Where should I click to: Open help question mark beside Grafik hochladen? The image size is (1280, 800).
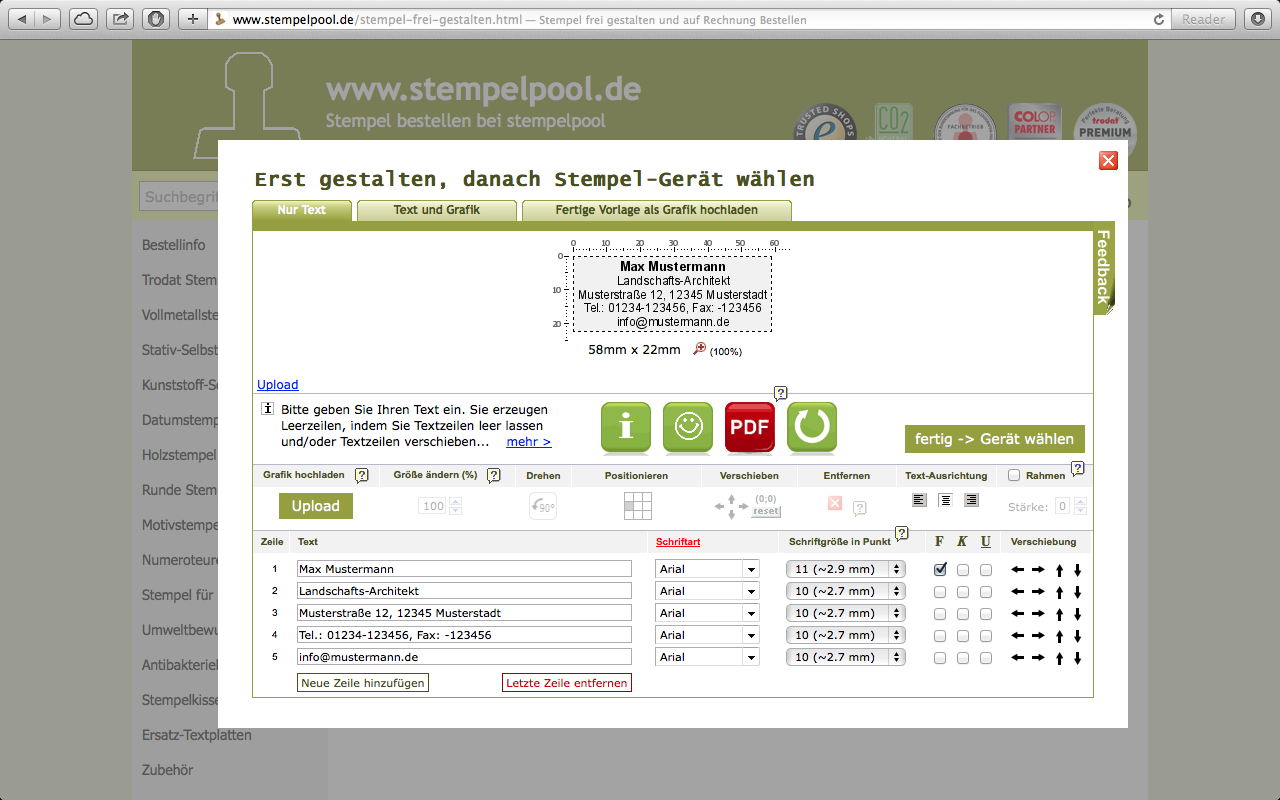362,476
